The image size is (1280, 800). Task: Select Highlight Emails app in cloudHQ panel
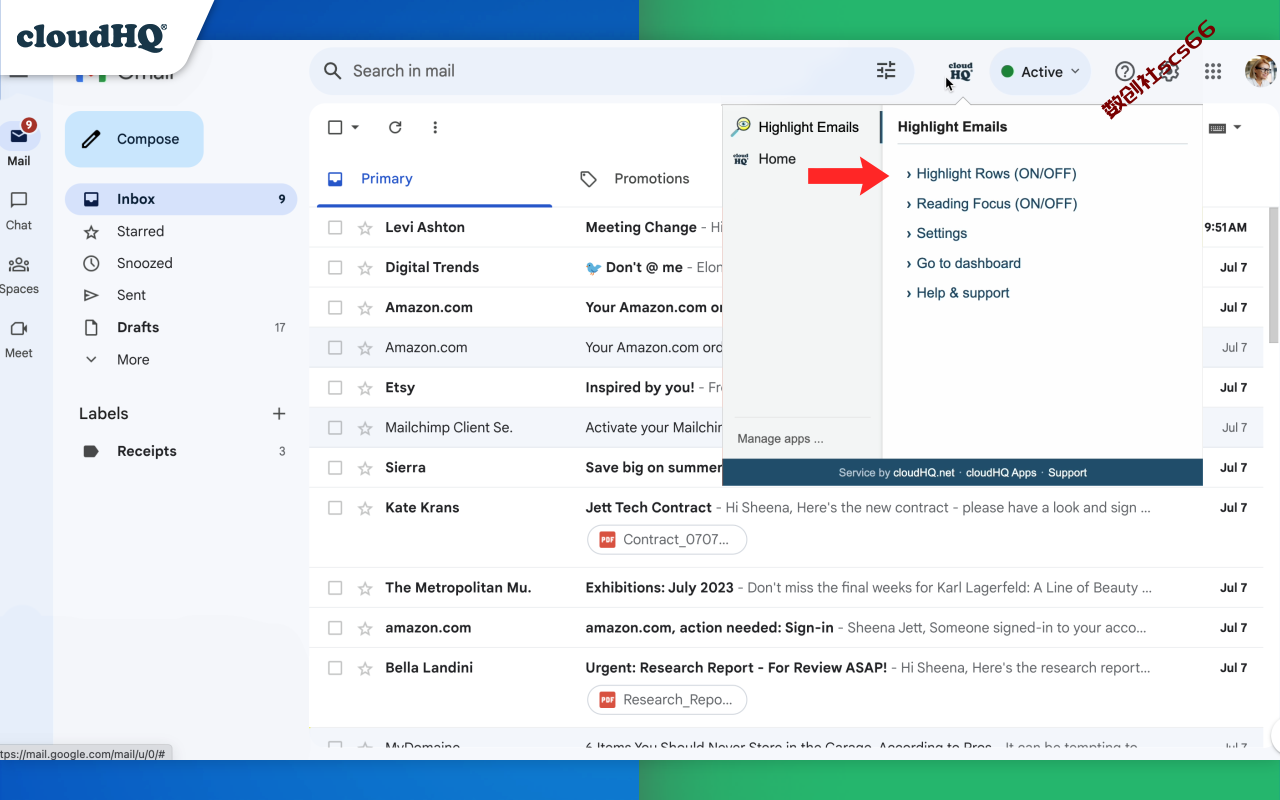pos(795,127)
